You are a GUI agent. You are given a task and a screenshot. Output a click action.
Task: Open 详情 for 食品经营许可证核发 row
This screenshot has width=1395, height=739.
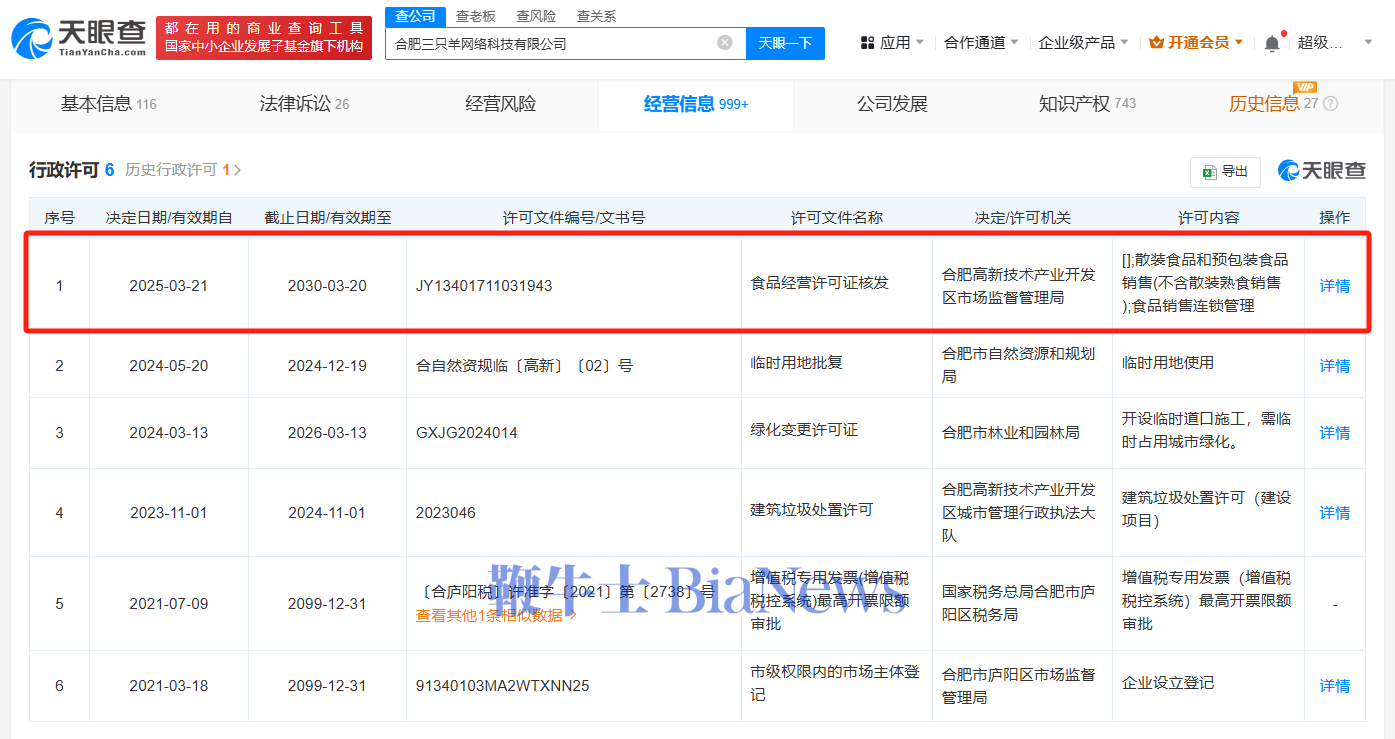tap(1335, 286)
